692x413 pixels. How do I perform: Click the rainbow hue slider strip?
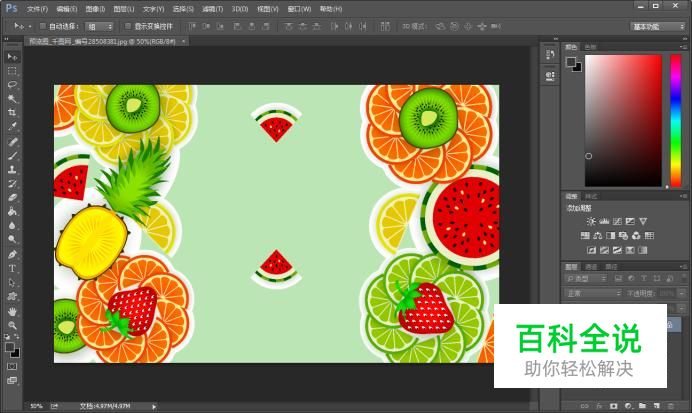tap(676, 120)
